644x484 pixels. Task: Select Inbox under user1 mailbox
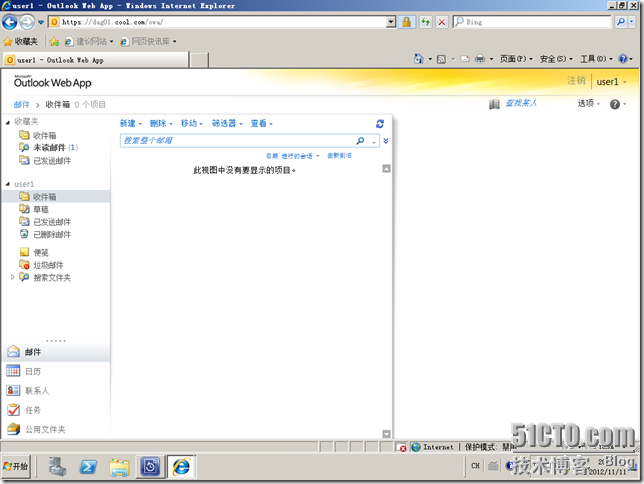pyautogui.click(x=56, y=196)
